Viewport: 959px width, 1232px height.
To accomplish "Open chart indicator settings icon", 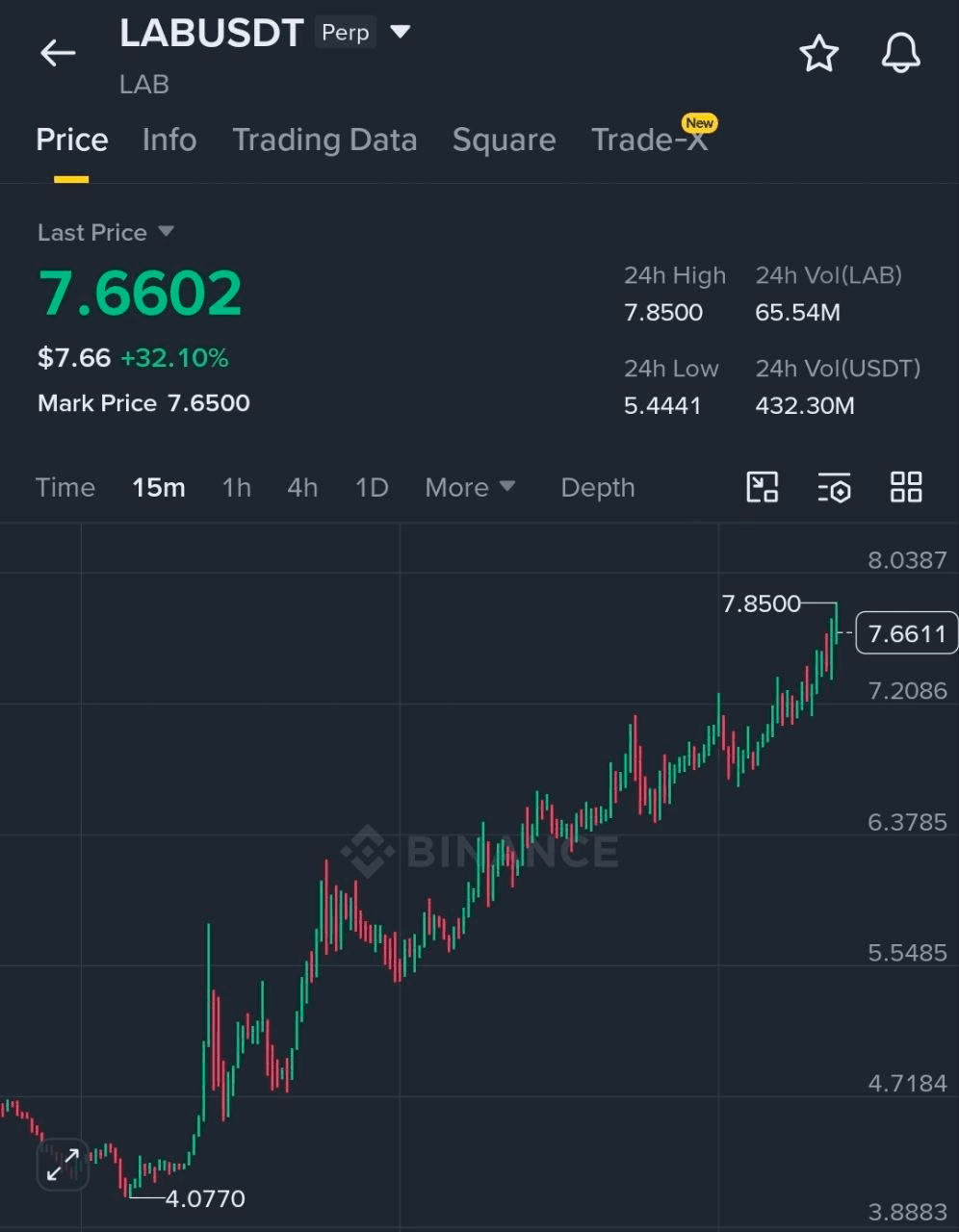I will point(834,488).
